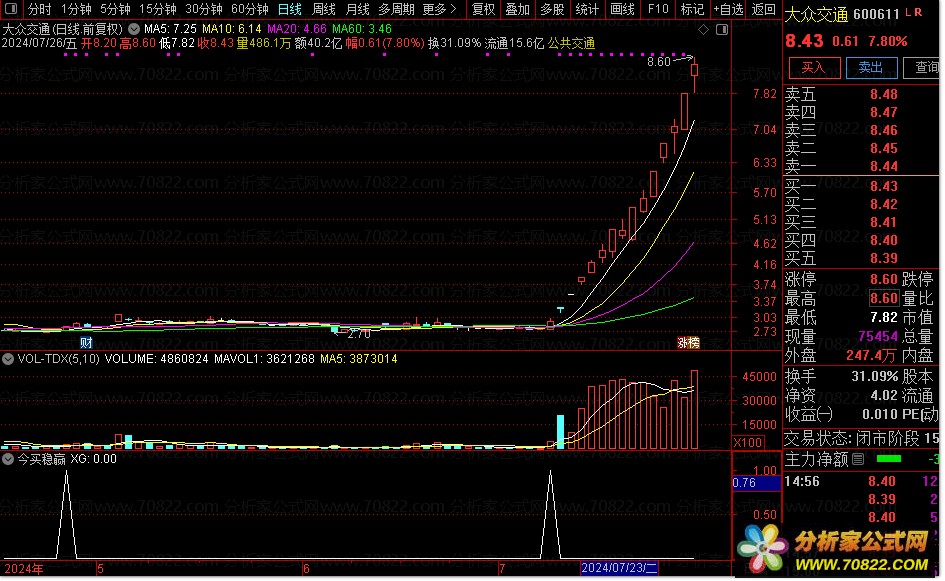The height and width of the screenshot is (581, 945).
Task: Expand VOL-TDX indicator dropdown arrow
Action: [8, 359]
